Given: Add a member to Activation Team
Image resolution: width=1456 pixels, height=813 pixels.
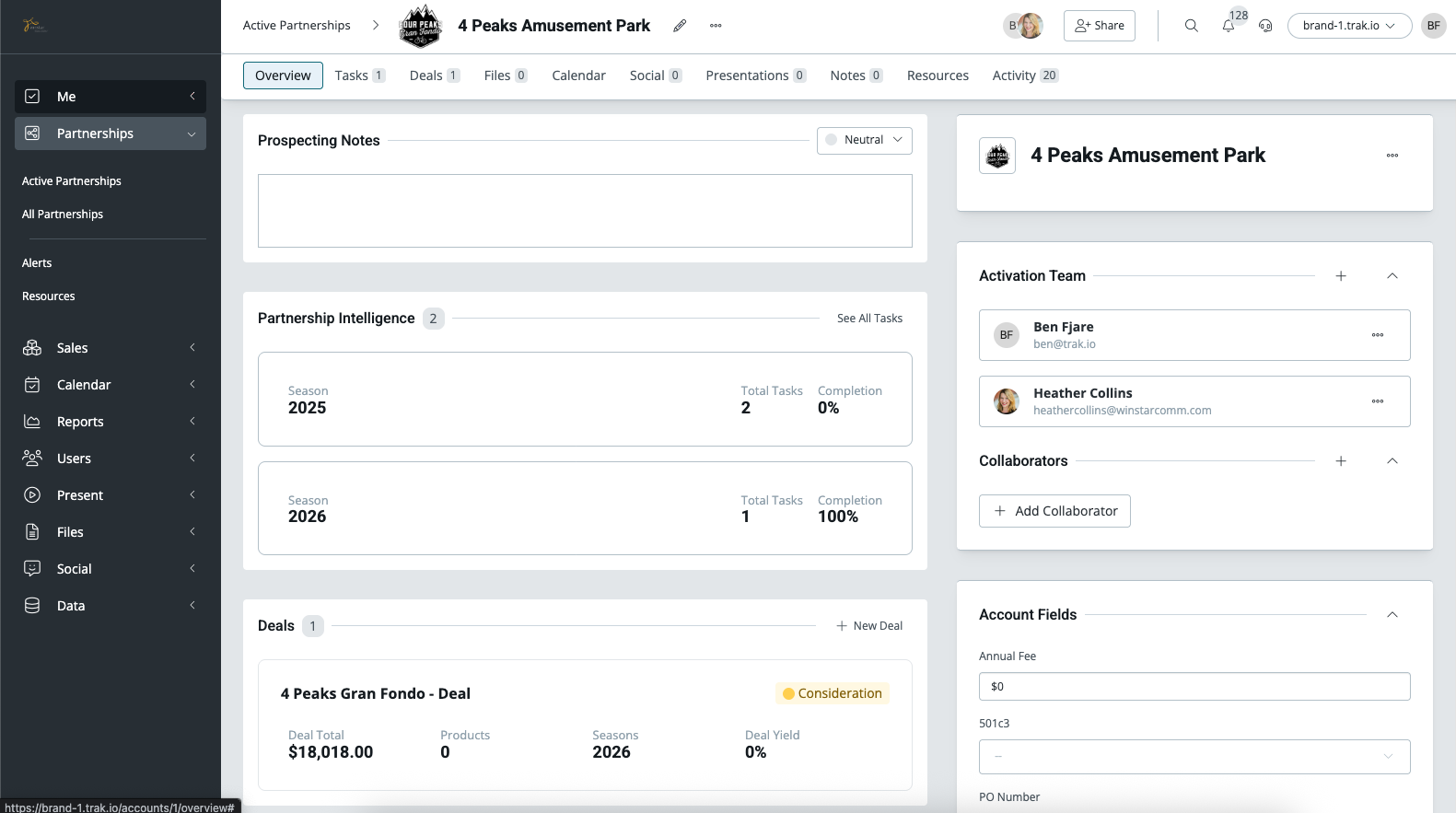Looking at the screenshot, I should tap(1341, 276).
